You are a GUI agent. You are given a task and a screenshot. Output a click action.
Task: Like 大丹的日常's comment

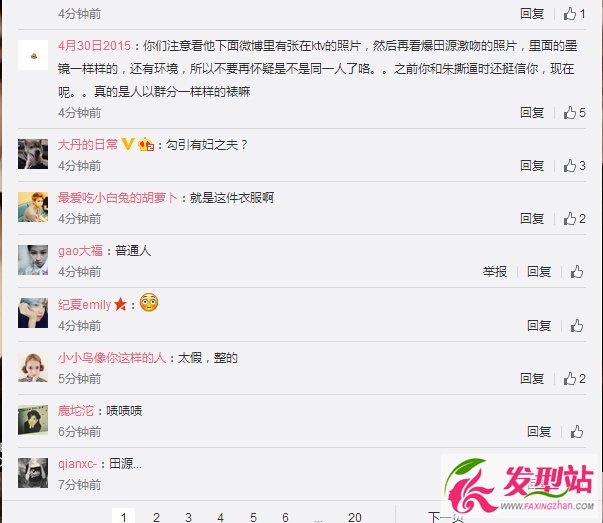[574, 166]
